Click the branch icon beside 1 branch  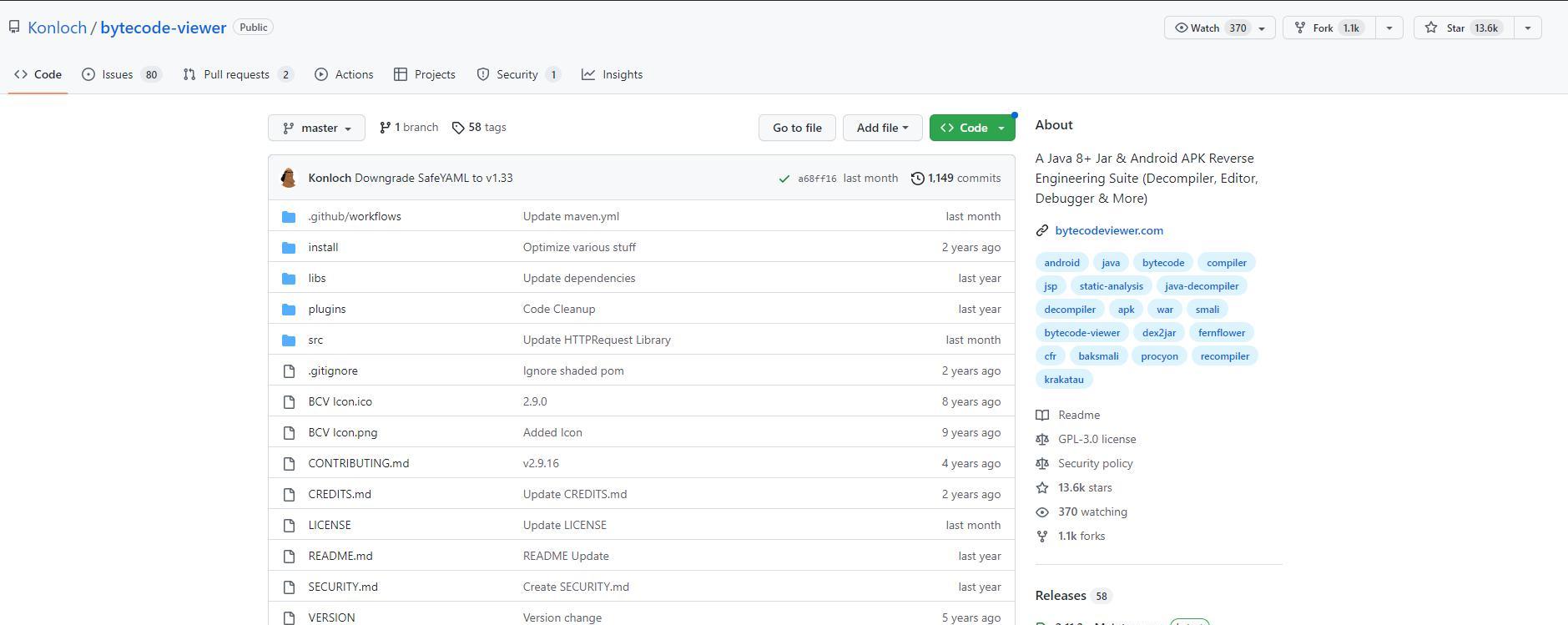[x=385, y=128]
